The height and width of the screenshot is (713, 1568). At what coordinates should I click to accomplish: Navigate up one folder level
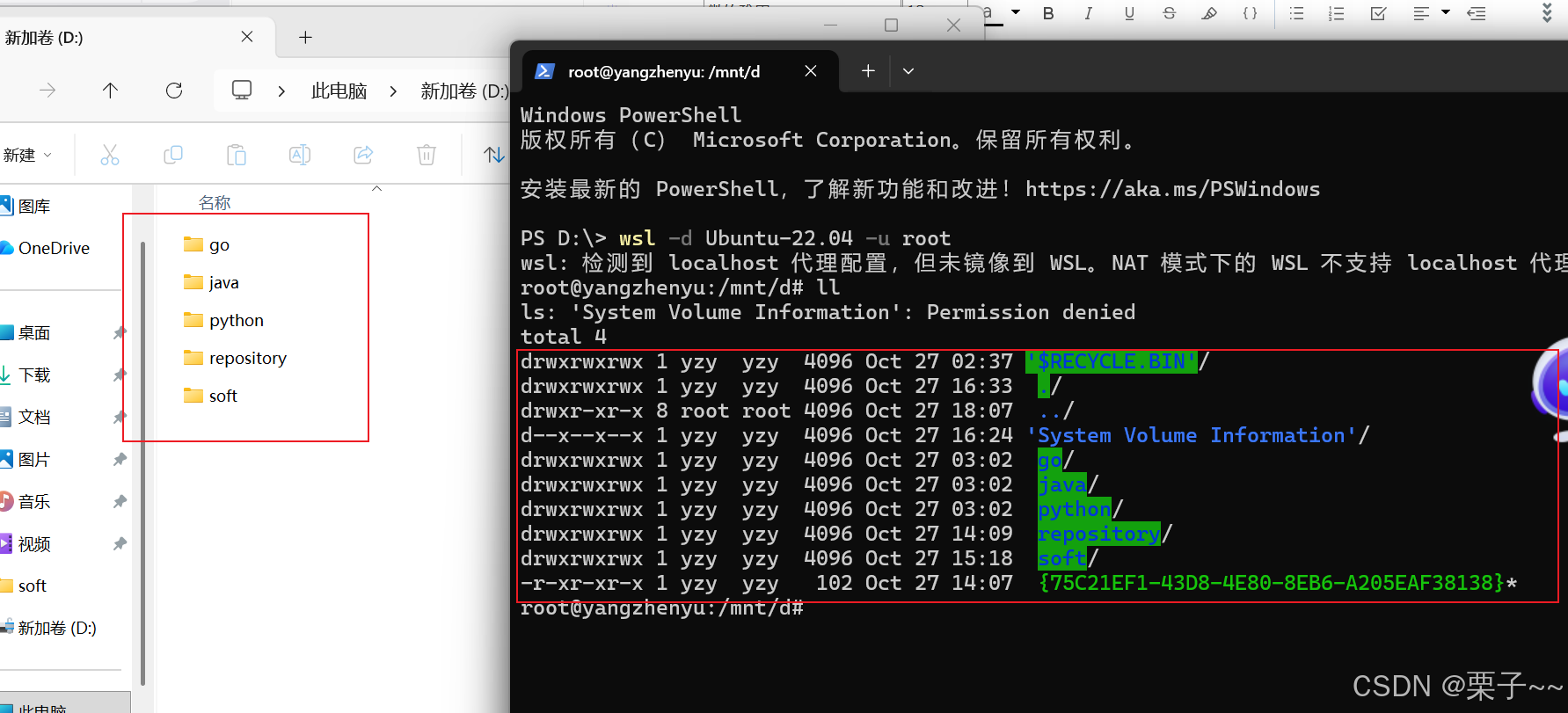coord(110,91)
